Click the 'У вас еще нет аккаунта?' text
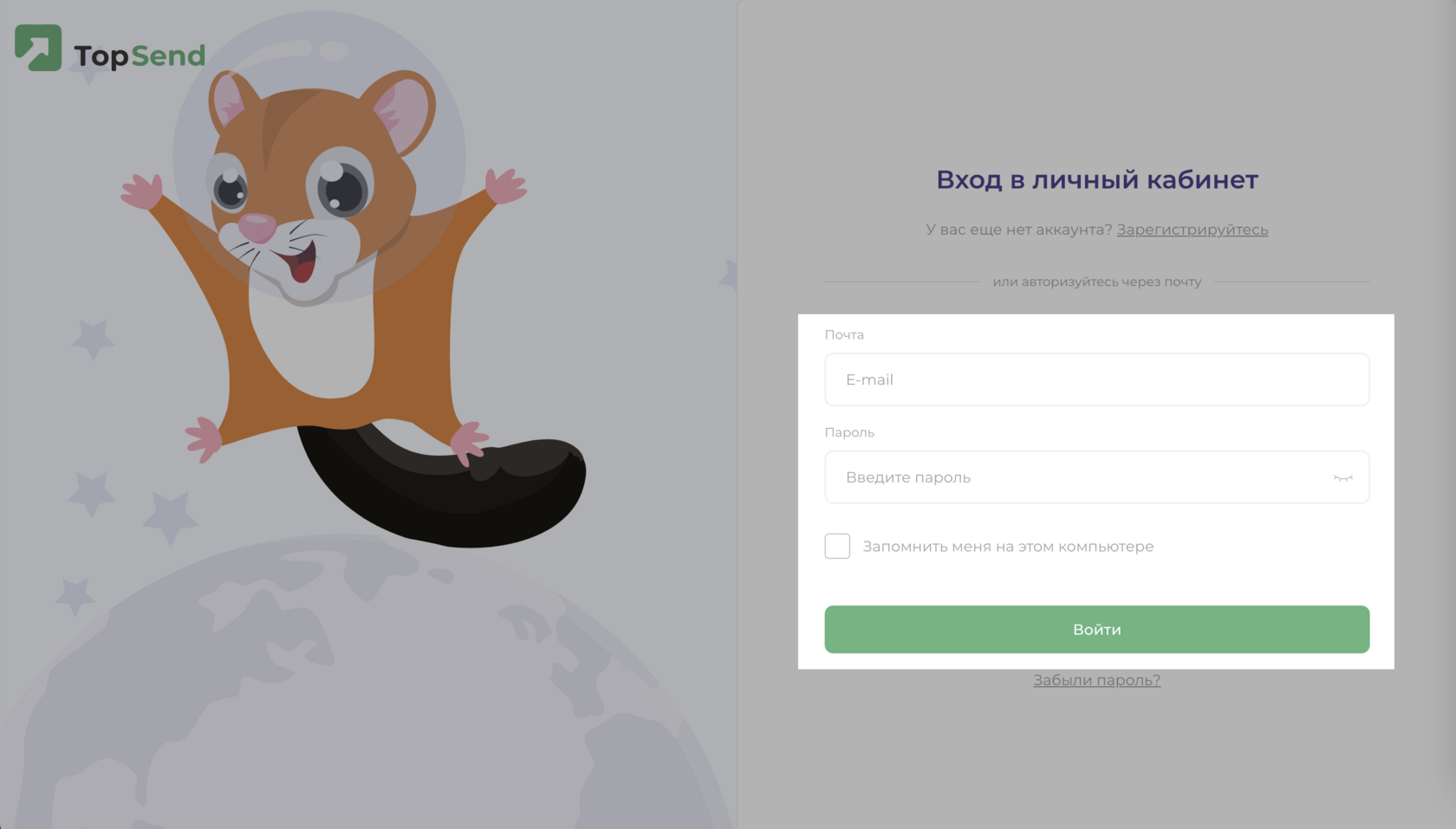1456x829 pixels. (1018, 230)
